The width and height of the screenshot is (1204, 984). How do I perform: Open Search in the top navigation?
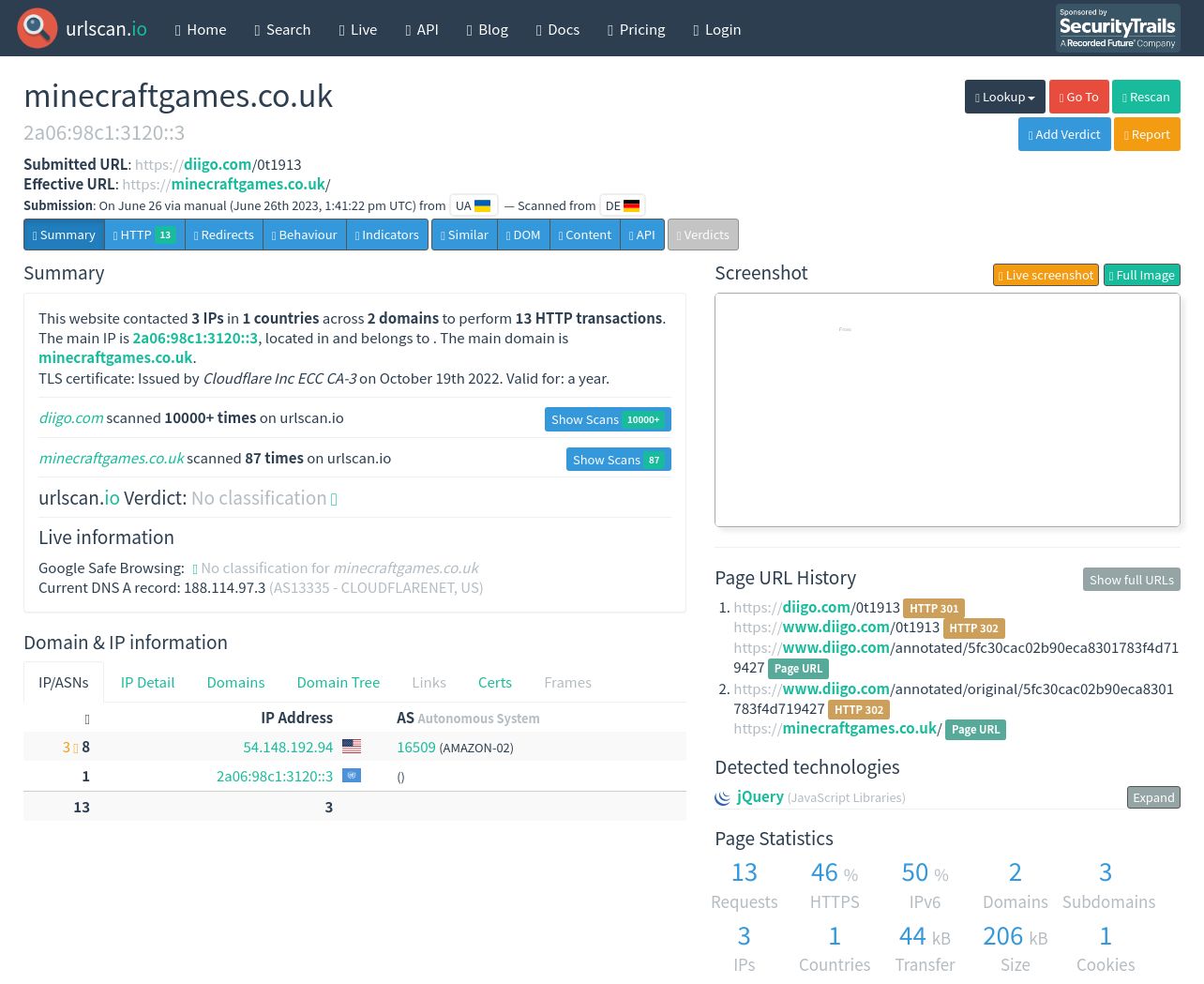282,29
